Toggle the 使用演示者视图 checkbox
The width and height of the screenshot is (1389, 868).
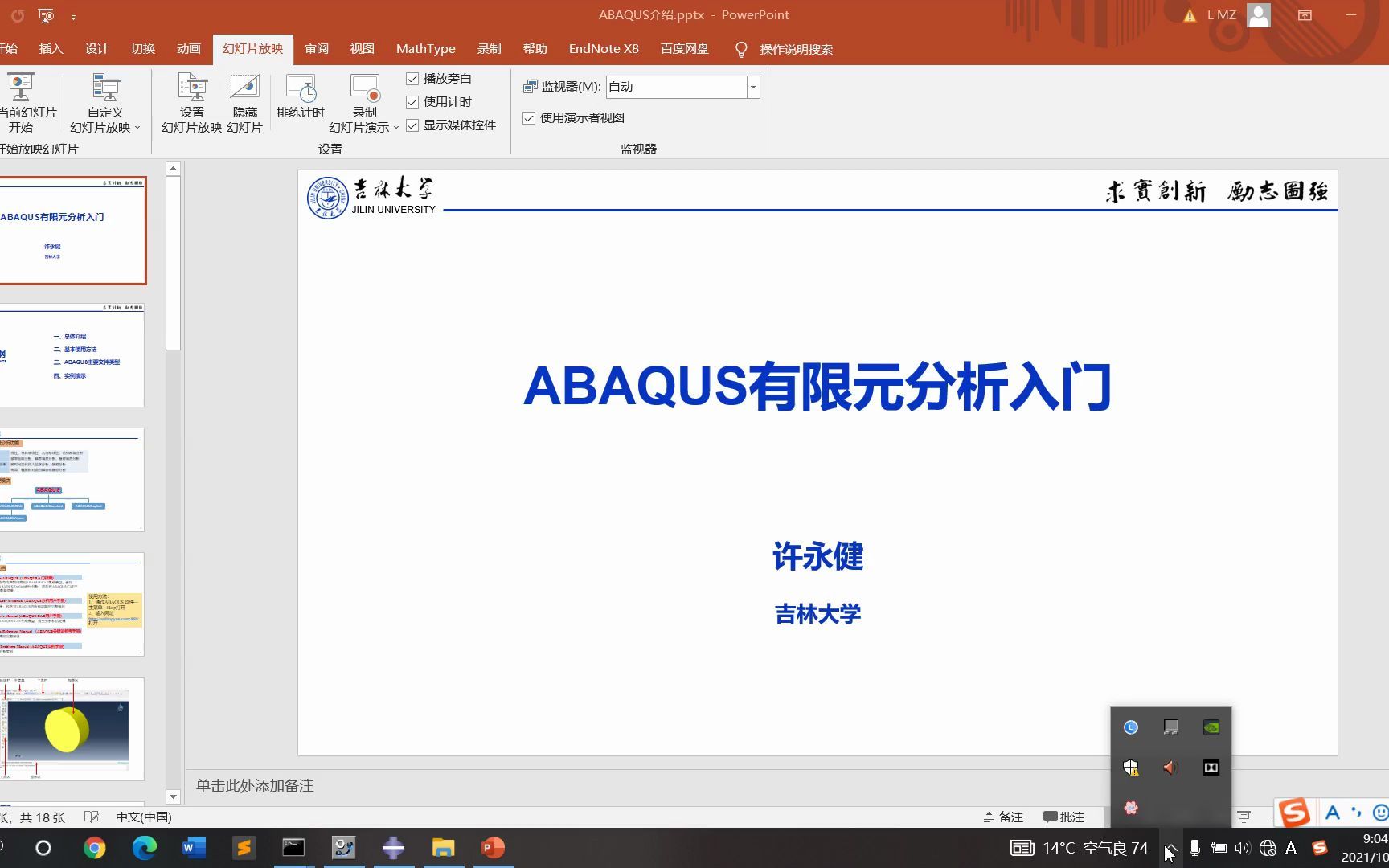(x=529, y=118)
